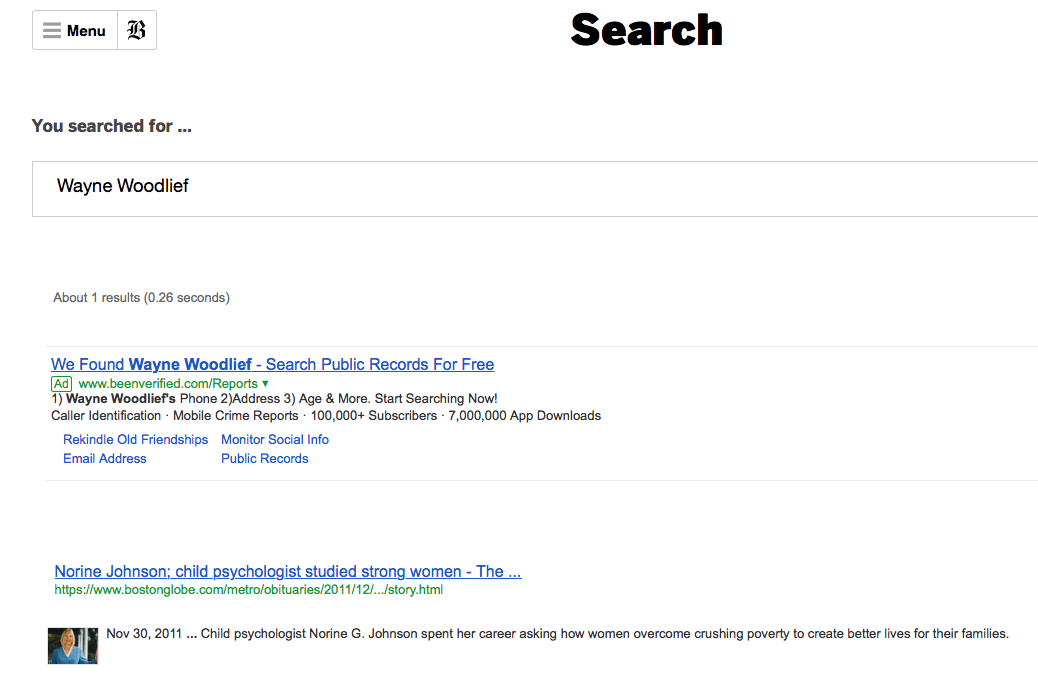The image size is (1038, 688).
Task: Click the bostonglobe.com obituaries URL
Action: [248, 590]
